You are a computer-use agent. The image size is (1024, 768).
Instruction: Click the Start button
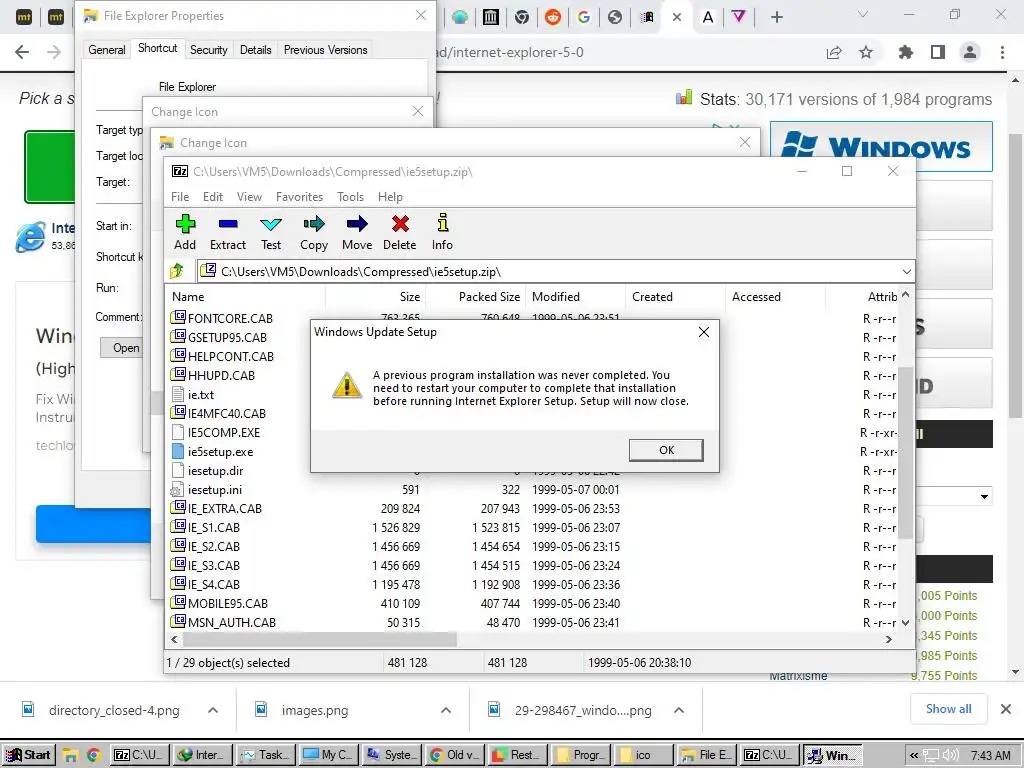pyautogui.click(x=29, y=755)
